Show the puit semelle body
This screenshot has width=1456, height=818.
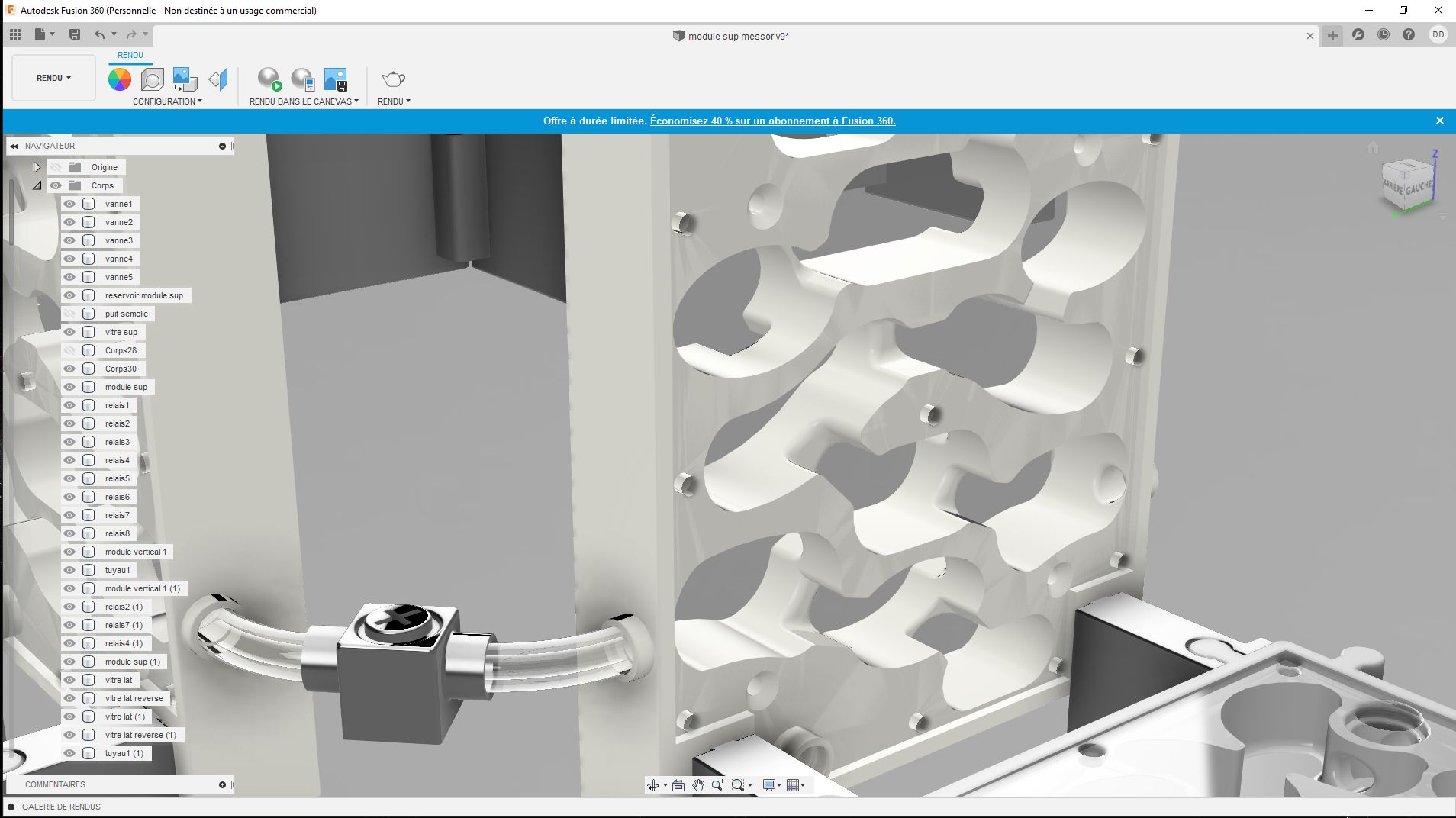(x=69, y=314)
